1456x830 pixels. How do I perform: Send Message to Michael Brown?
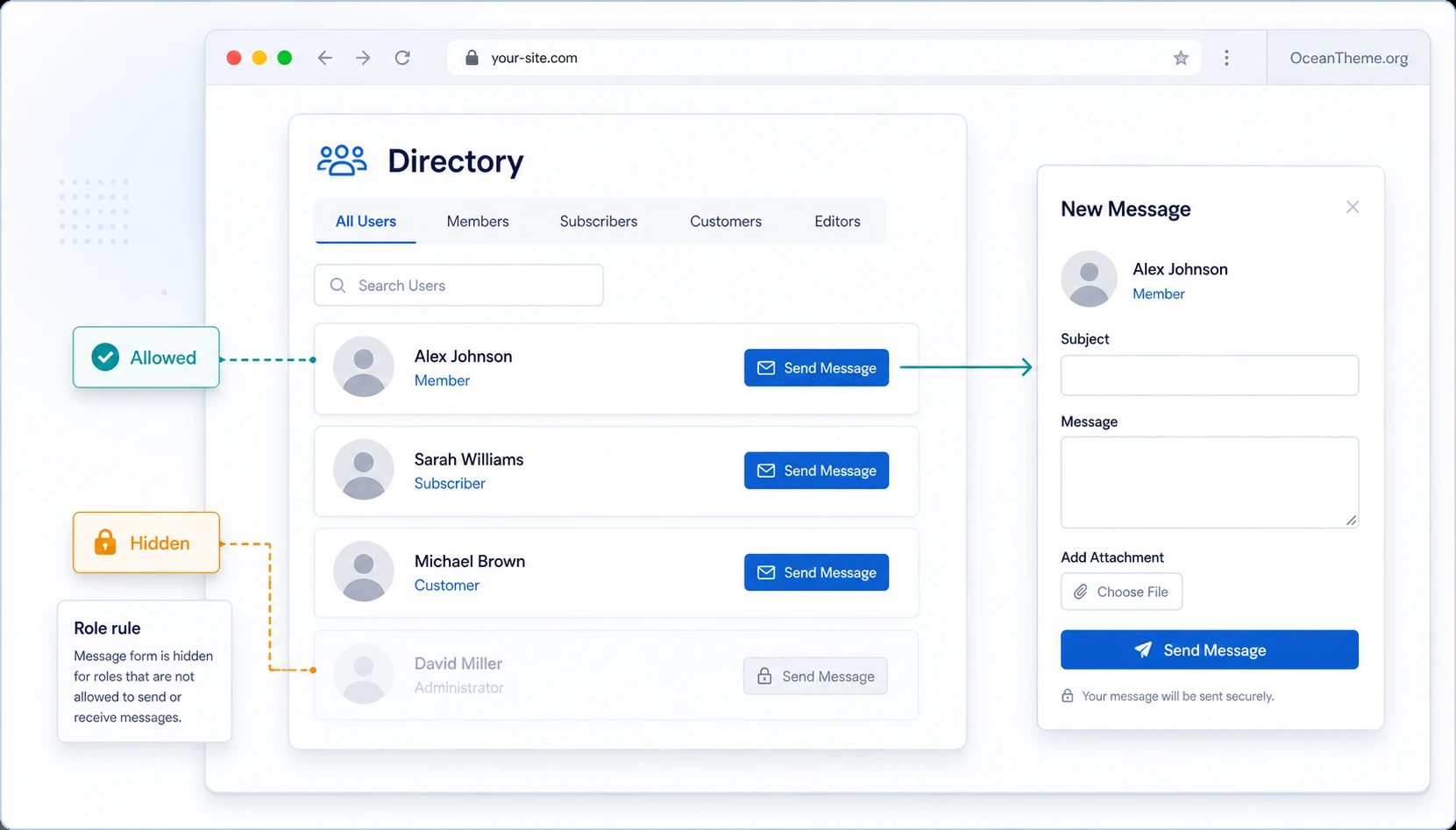coord(816,572)
